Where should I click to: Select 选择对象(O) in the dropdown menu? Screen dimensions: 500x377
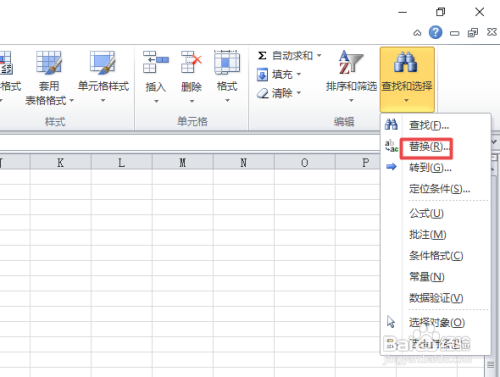437,322
